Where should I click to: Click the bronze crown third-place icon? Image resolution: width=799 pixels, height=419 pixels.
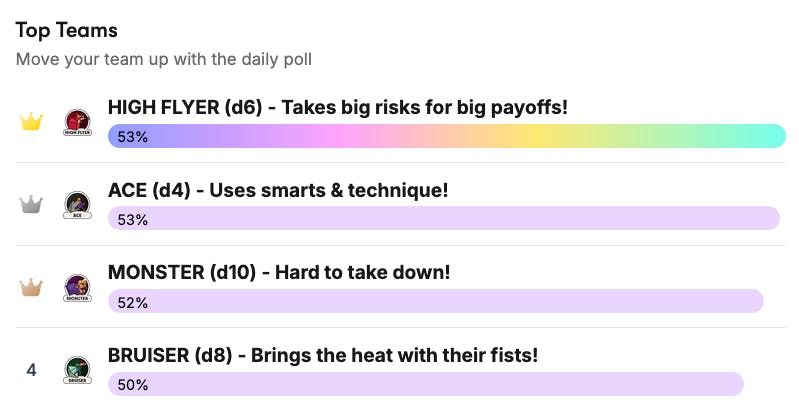(x=32, y=287)
